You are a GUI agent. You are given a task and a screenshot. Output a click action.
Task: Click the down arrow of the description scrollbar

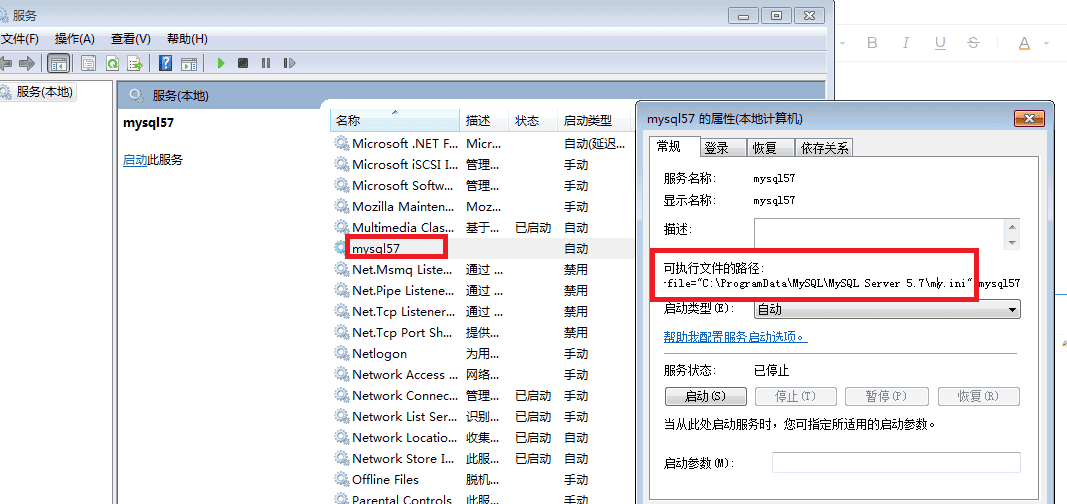pos(1012,242)
